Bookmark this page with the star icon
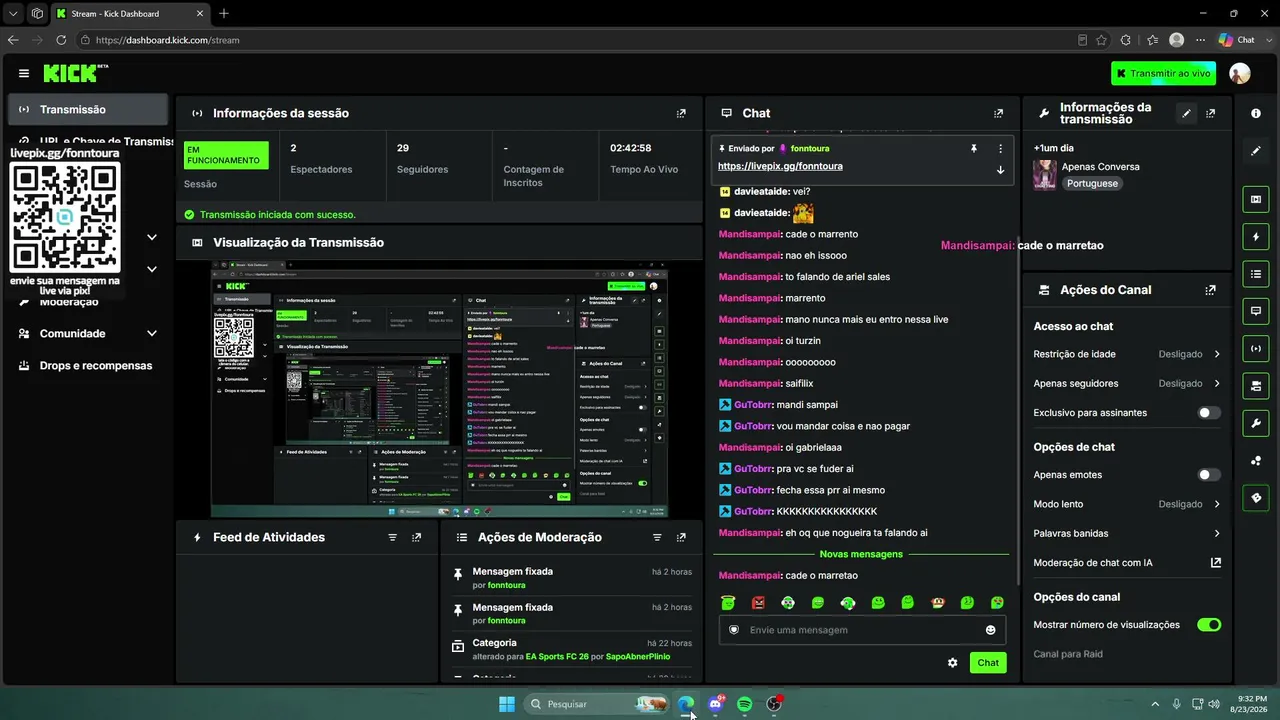 coord(1101,40)
